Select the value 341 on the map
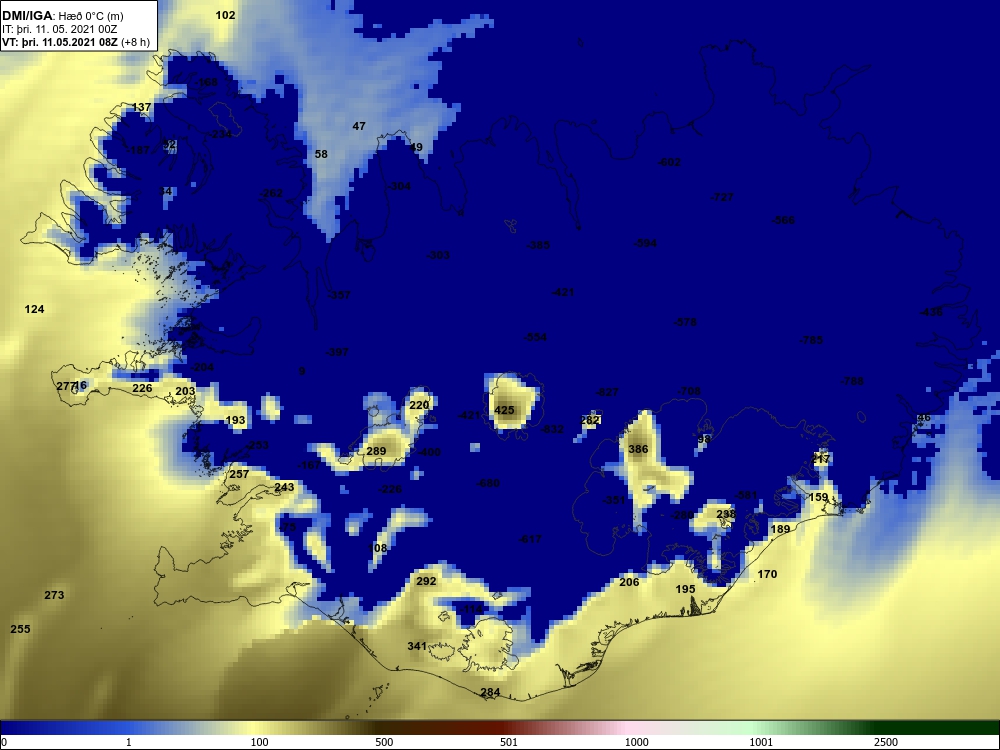Image resolution: width=1000 pixels, height=750 pixels. tap(417, 646)
